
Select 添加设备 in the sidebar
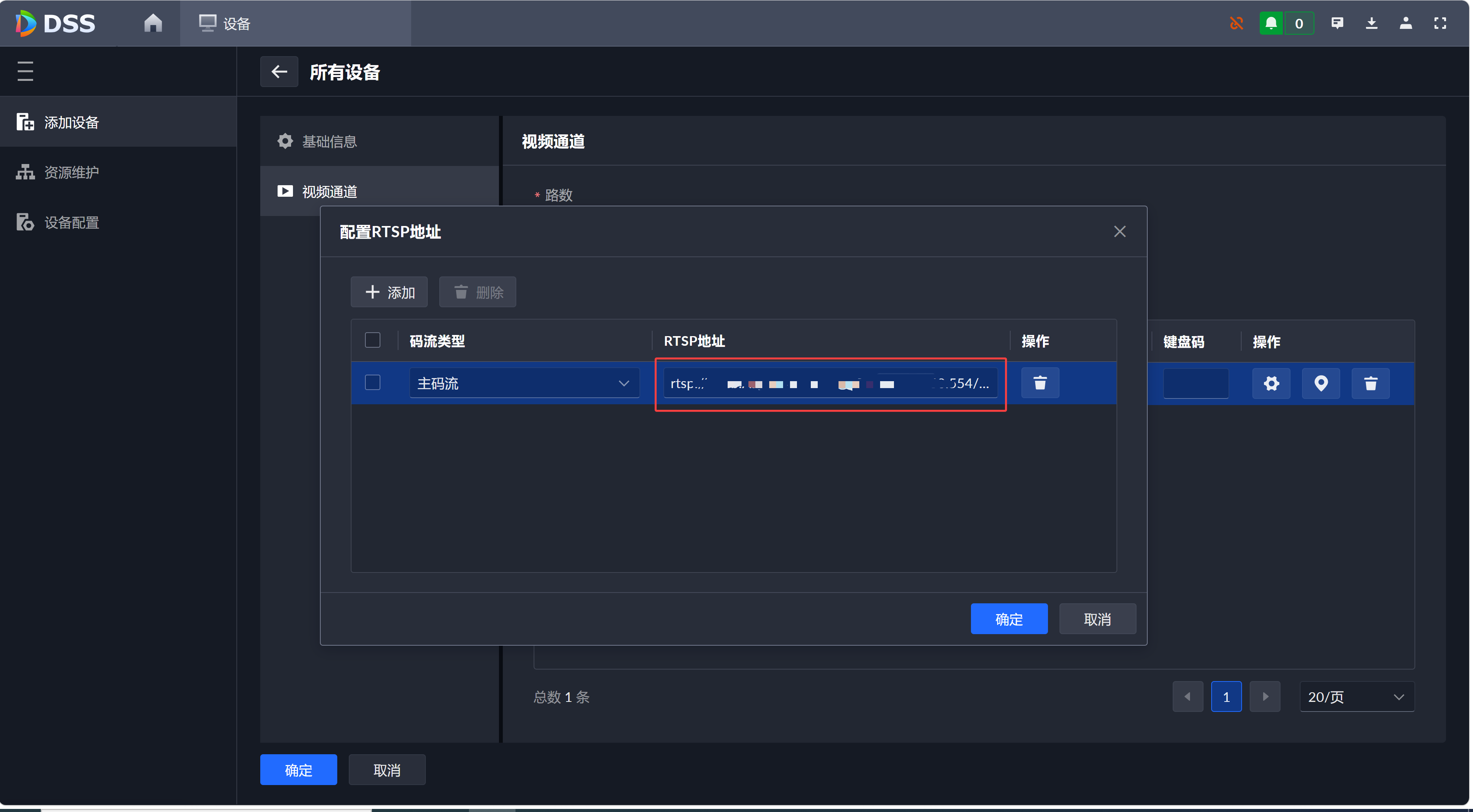pyautogui.click(x=118, y=122)
